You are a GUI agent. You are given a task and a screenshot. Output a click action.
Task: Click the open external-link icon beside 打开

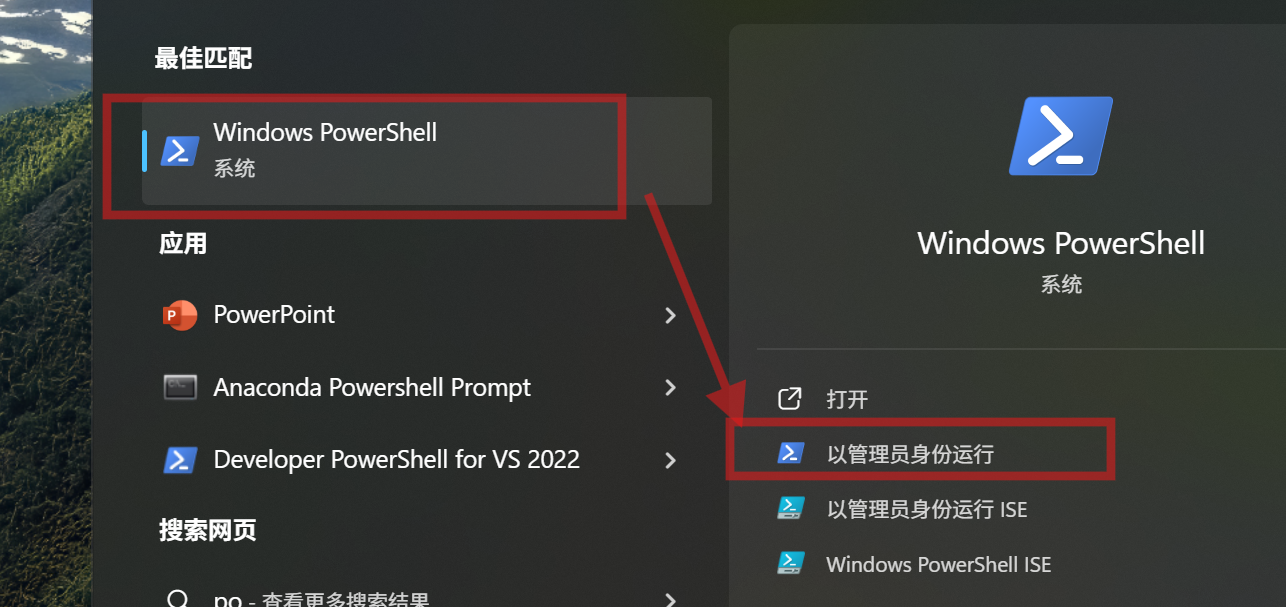(790, 399)
